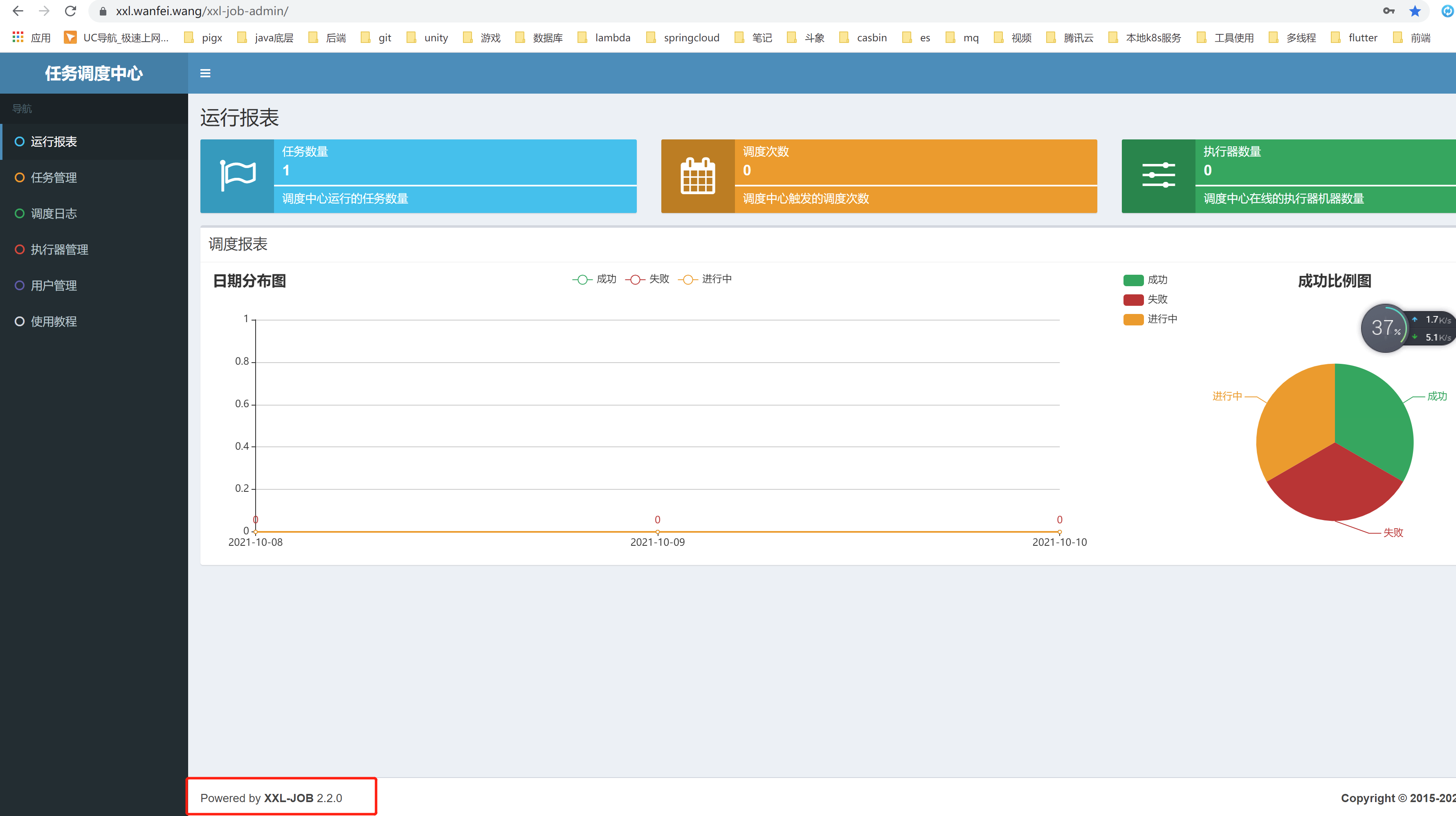Go to 执行器管理 sidebar item
The width and height of the screenshot is (1456, 816).
[x=59, y=249]
